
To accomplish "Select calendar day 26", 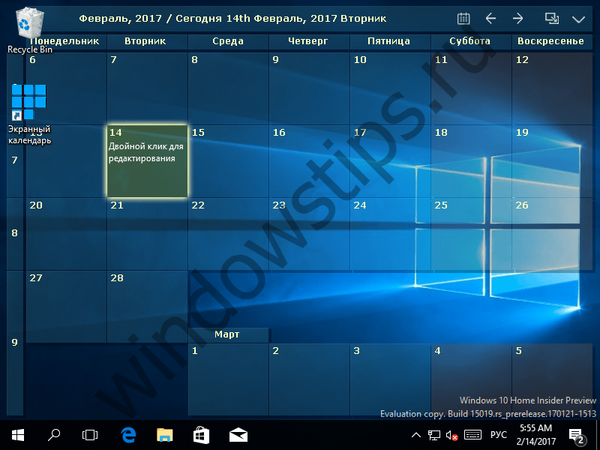I will (x=552, y=234).
